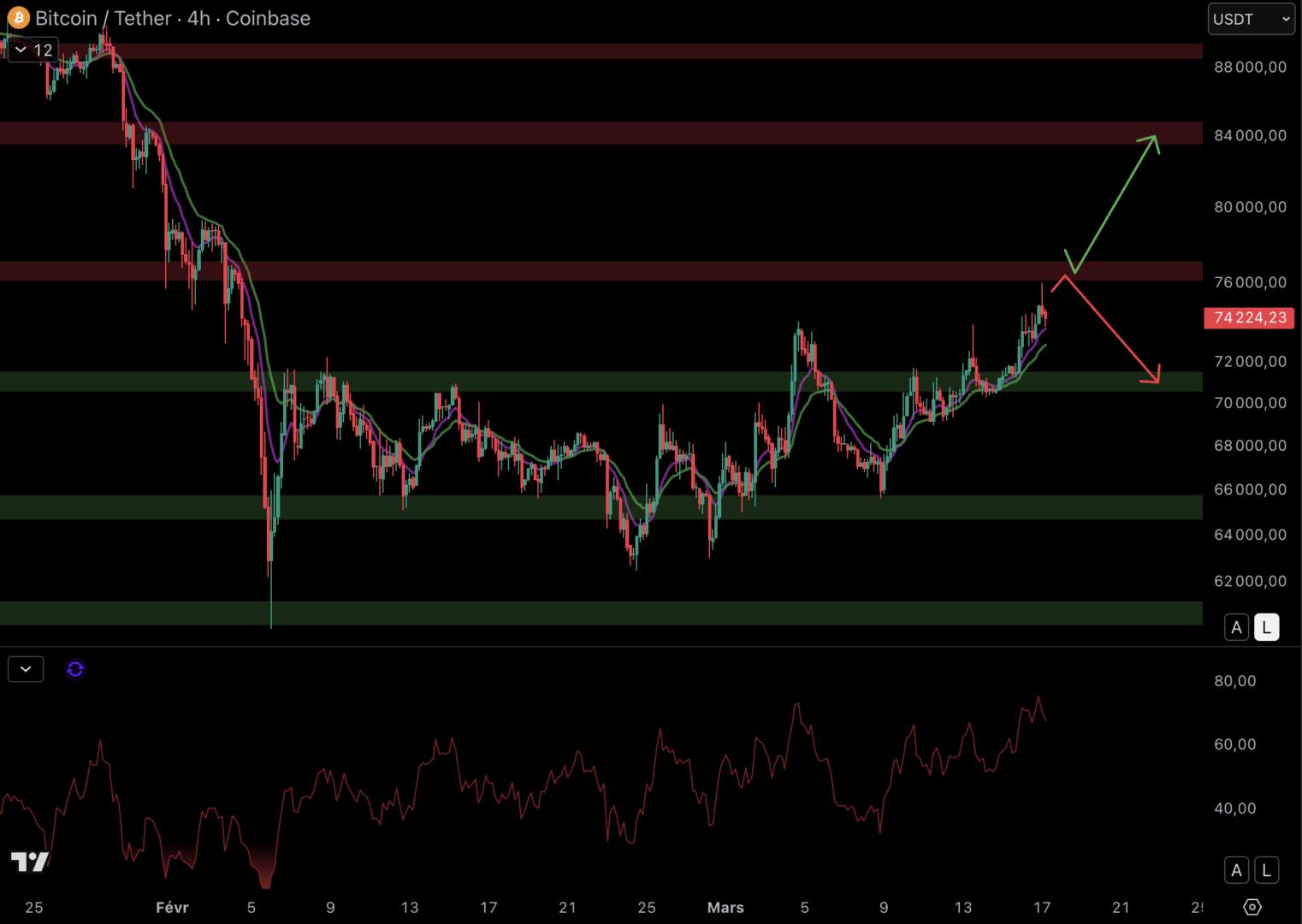Screen dimensions: 1302x924
Task: Open chart settings hexagon gear icon
Action: (1252, 907)
